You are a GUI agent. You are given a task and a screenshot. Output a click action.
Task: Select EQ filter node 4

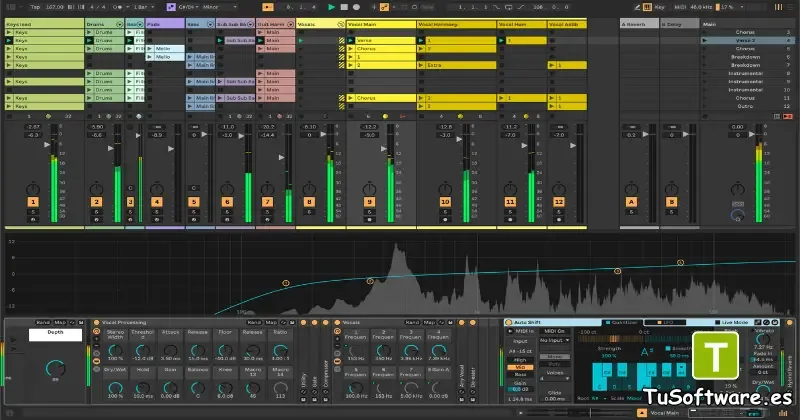pyautogui.click(x=680, y=262)
